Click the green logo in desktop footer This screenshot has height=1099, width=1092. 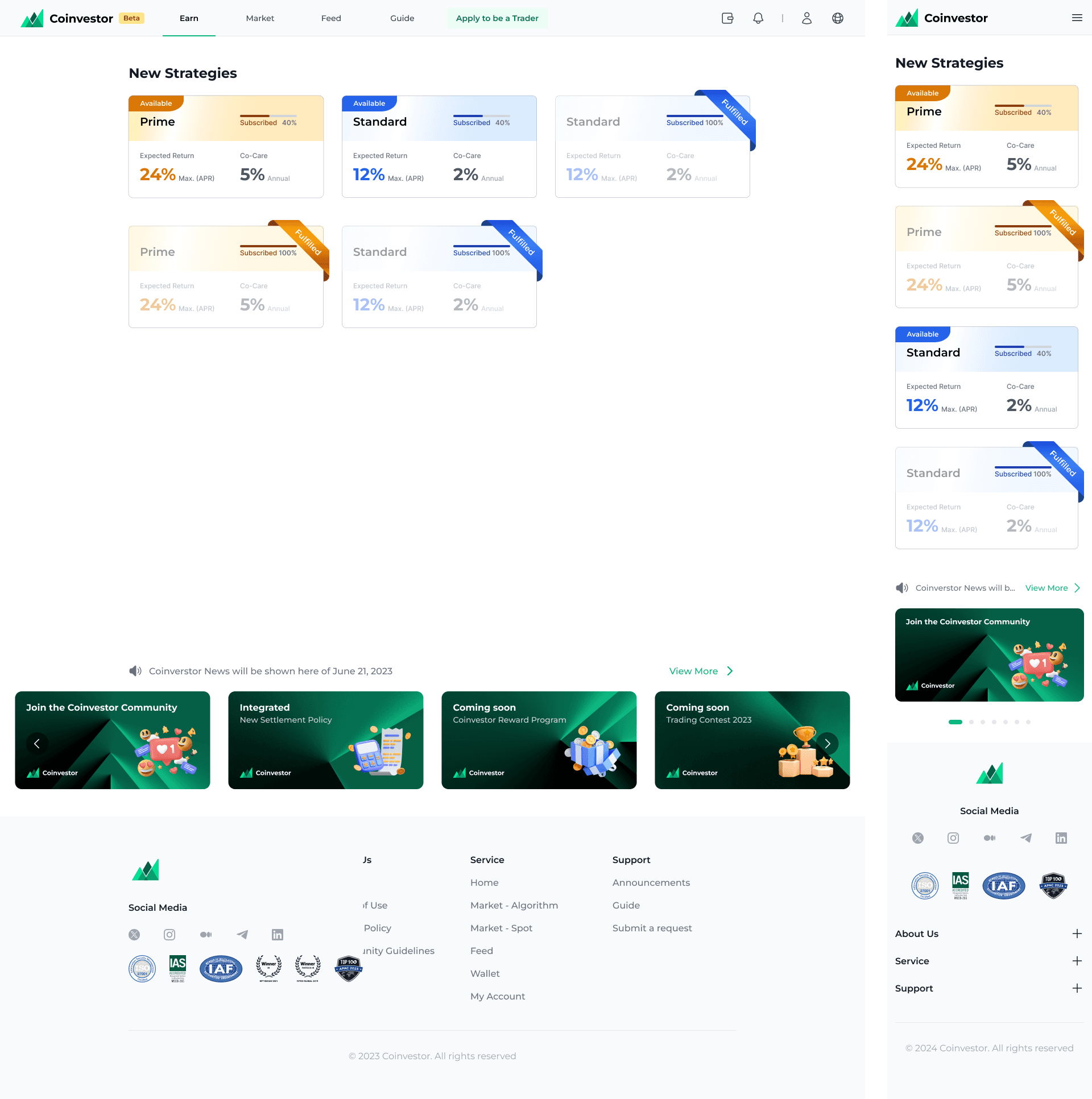coord(146,870)
